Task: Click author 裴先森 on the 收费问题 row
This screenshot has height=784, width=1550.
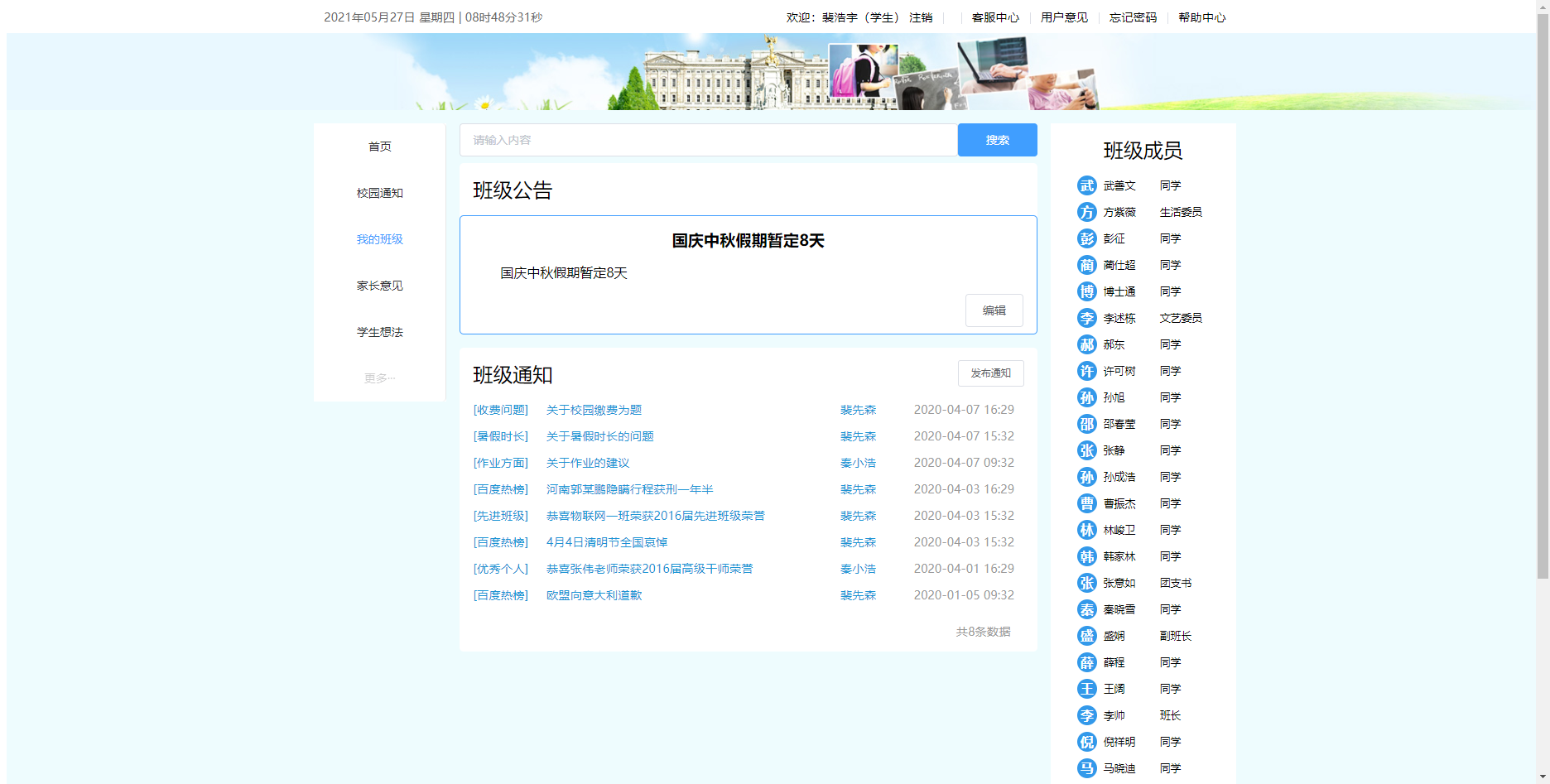Action: (x=858, y=410)
